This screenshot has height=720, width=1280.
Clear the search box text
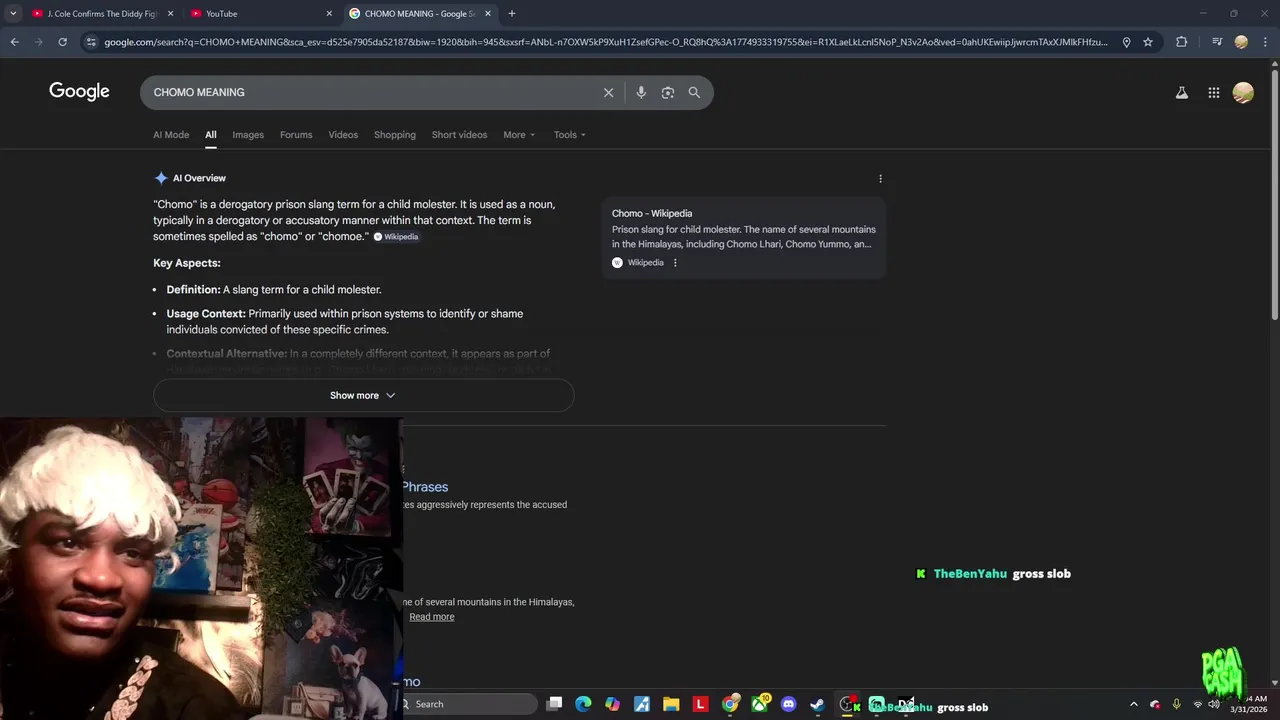608,92
